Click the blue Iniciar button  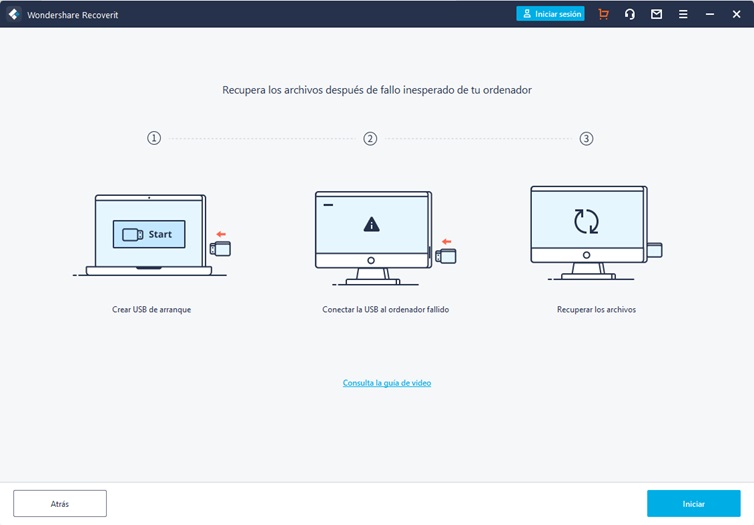tap(693, 503)
